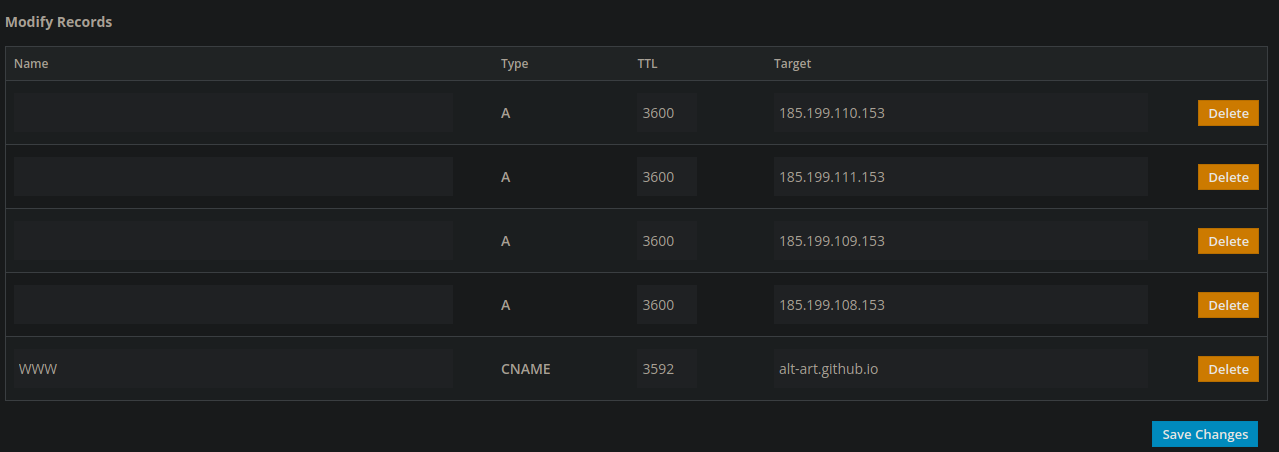Screen dimensions: 1279x452
Task: Click the www name input field
Action: [x=233, y=369]
